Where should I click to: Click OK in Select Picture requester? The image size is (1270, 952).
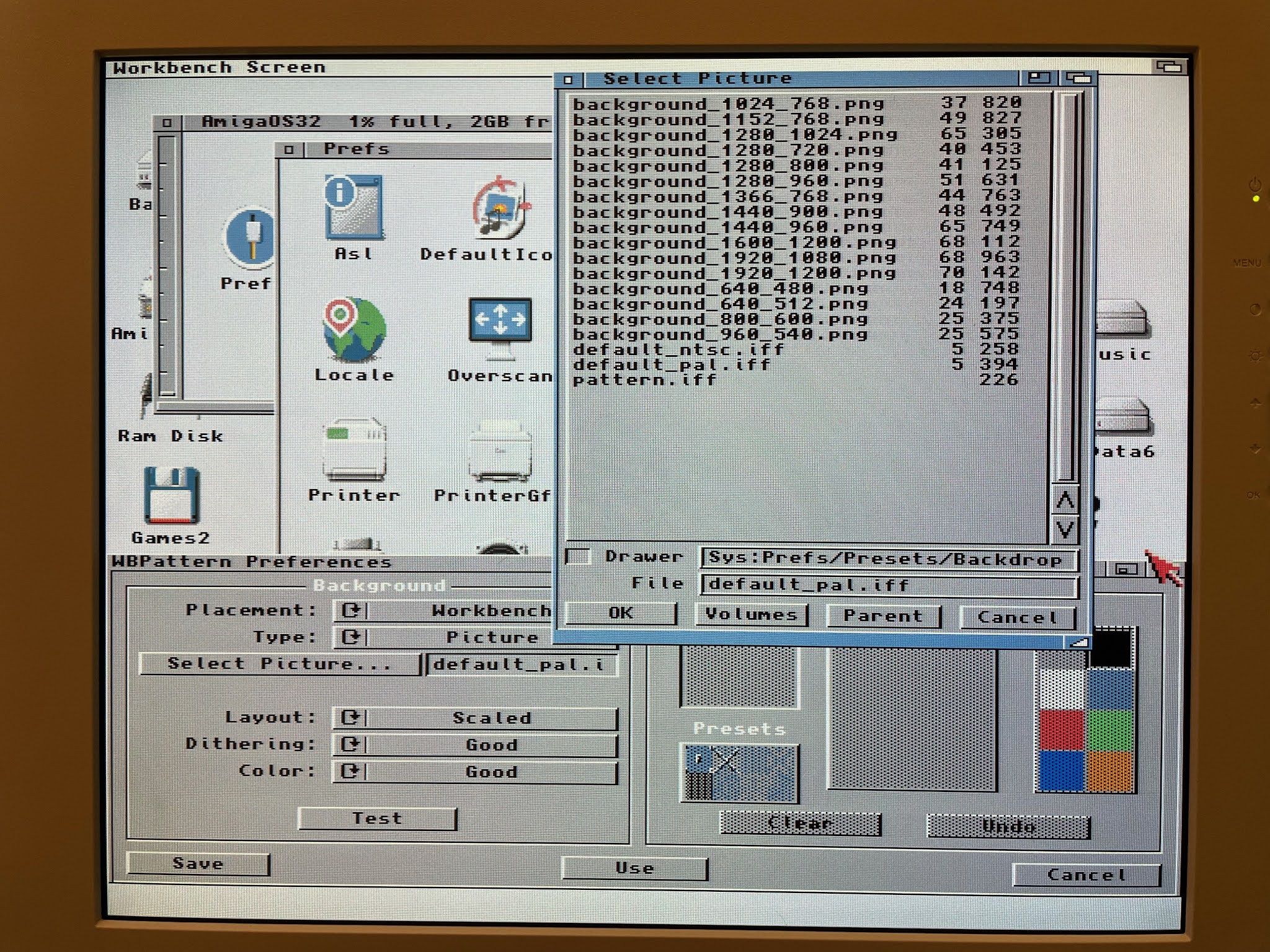tap(621, 614)
